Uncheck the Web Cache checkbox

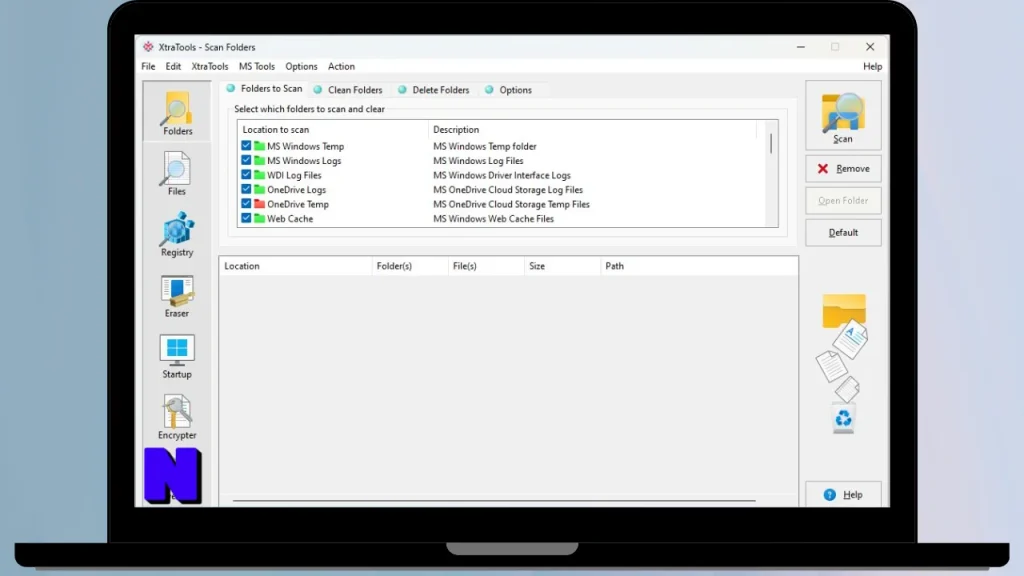click(246, 218)
